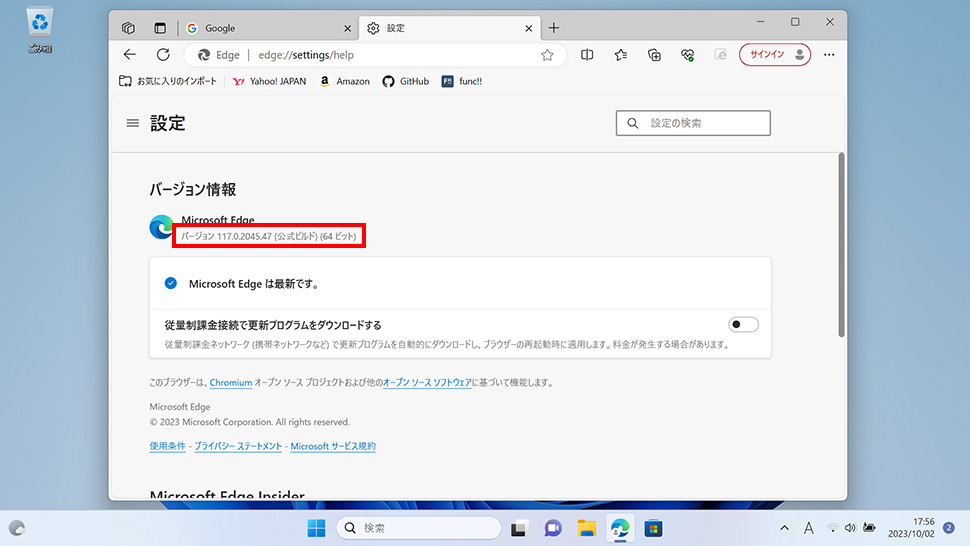The image size is (970, 546).
Task: Close the 設定 tab
Action: [x=528, y=28]
